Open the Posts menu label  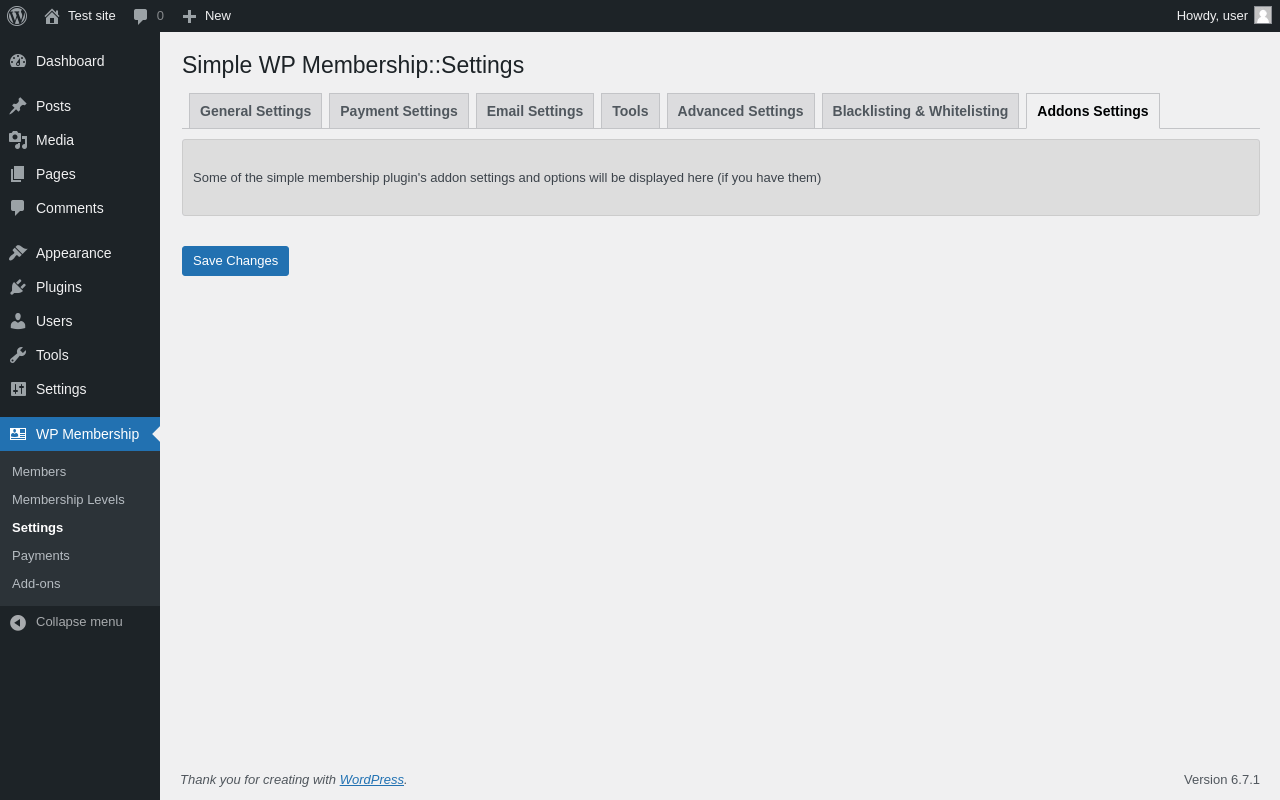53,106
